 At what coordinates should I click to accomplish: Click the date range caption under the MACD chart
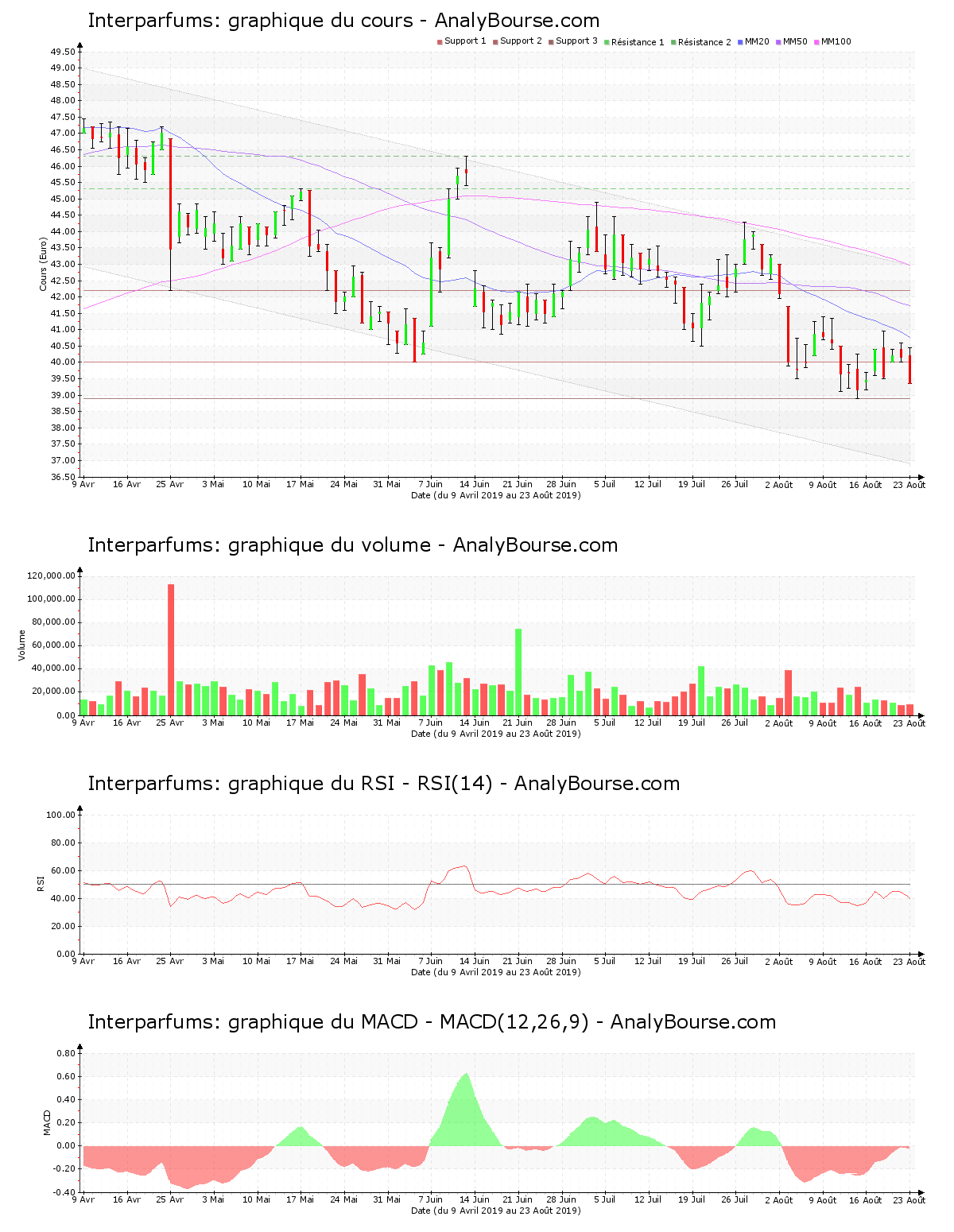[495, 1211]
